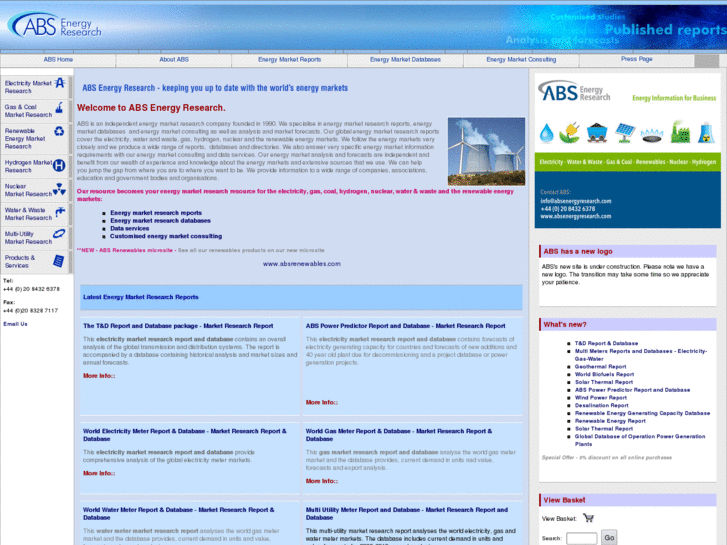Click More Info under World Electricity Meter
This screenshot has height=545, width=727.
99,473
